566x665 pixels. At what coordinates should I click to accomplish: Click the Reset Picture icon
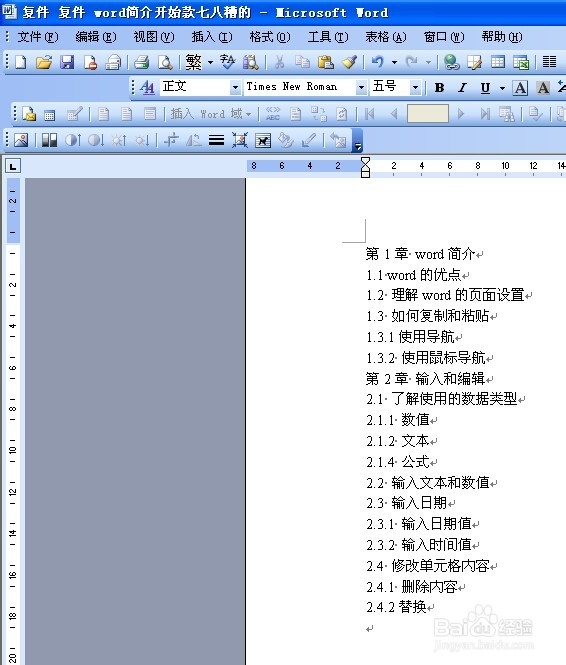tap(338, 140)
